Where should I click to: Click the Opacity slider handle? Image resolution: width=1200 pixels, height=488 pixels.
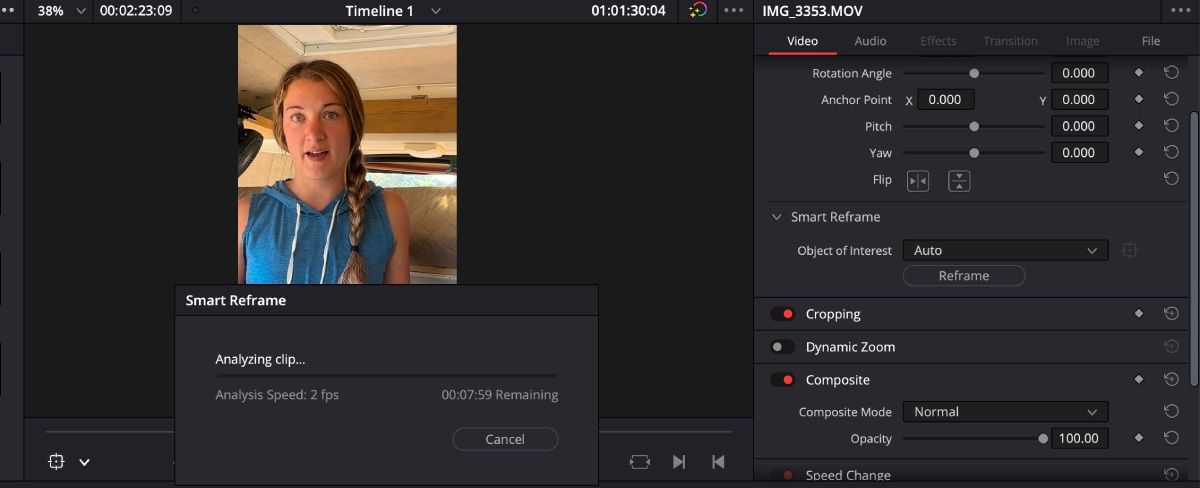click(1043, 438)
